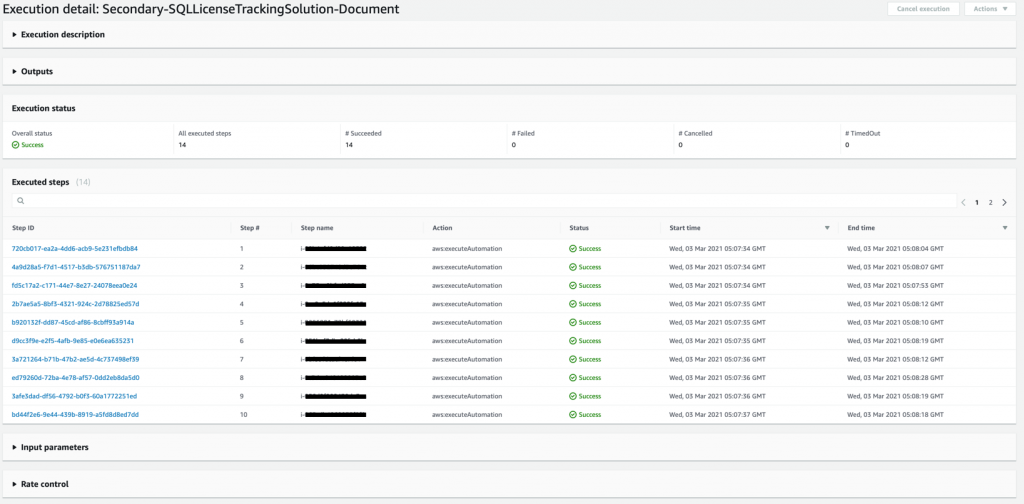
Task: Click the Success icon for step 3
Action: [573, 285]
